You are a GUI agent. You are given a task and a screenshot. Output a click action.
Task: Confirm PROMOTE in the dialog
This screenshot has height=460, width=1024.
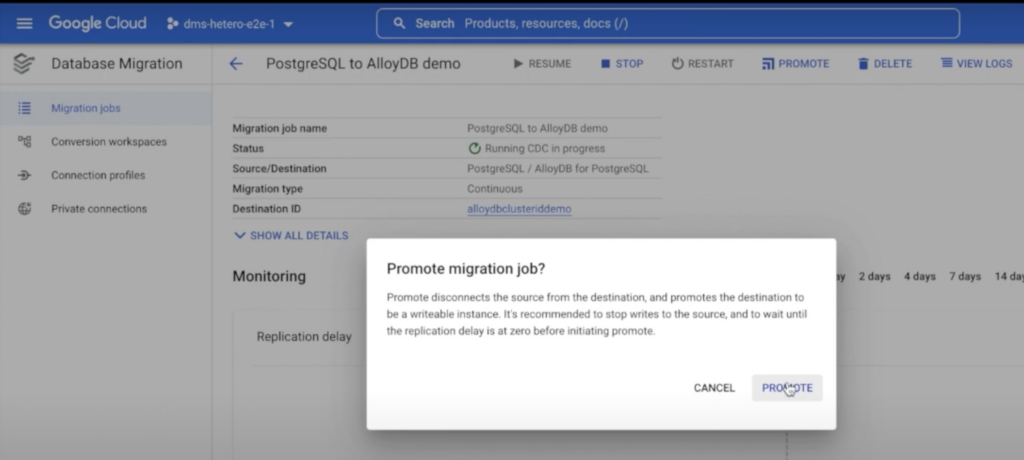tap(787, 388)
